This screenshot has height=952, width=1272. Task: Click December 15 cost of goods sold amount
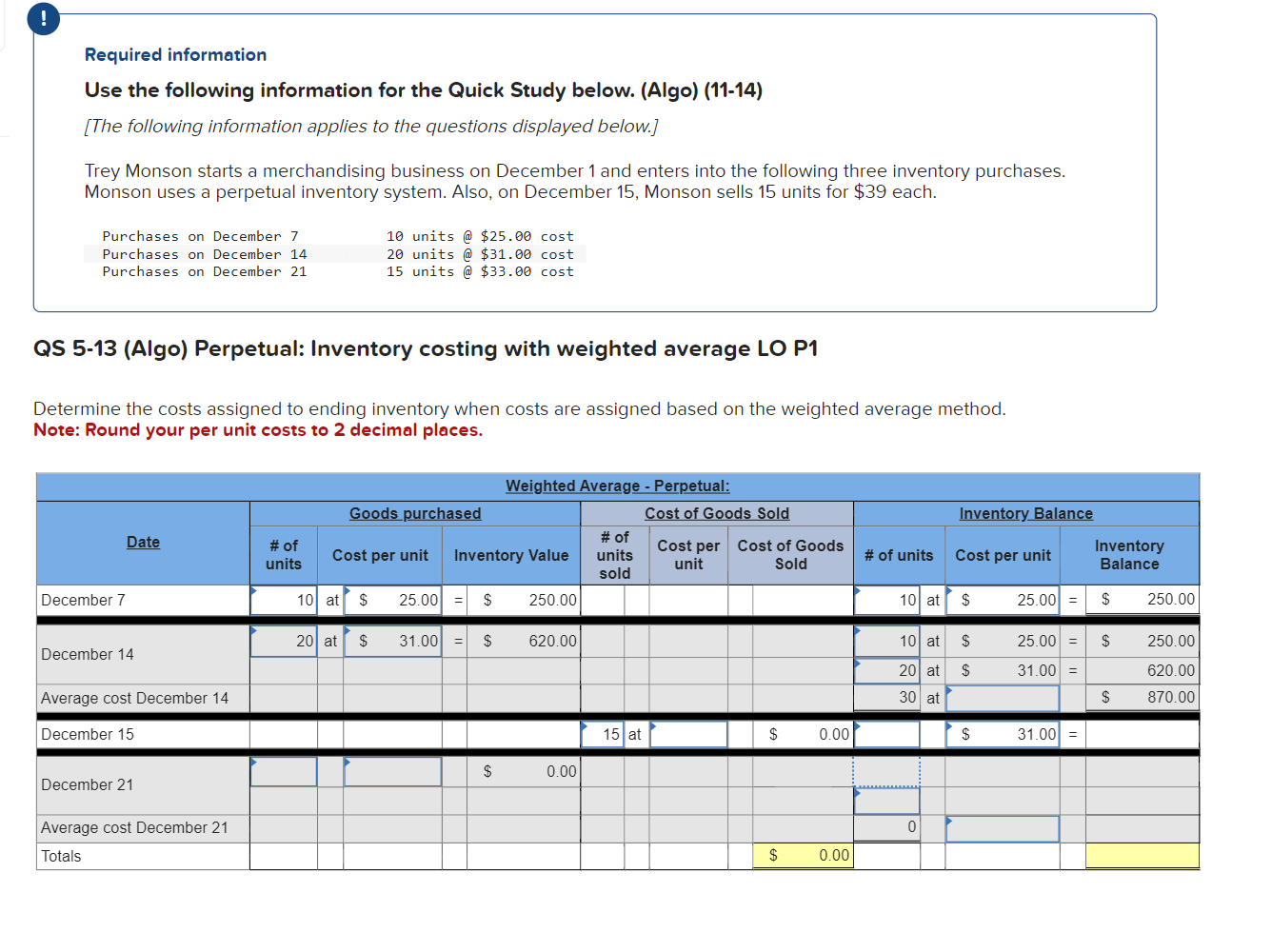click(803, 734)
